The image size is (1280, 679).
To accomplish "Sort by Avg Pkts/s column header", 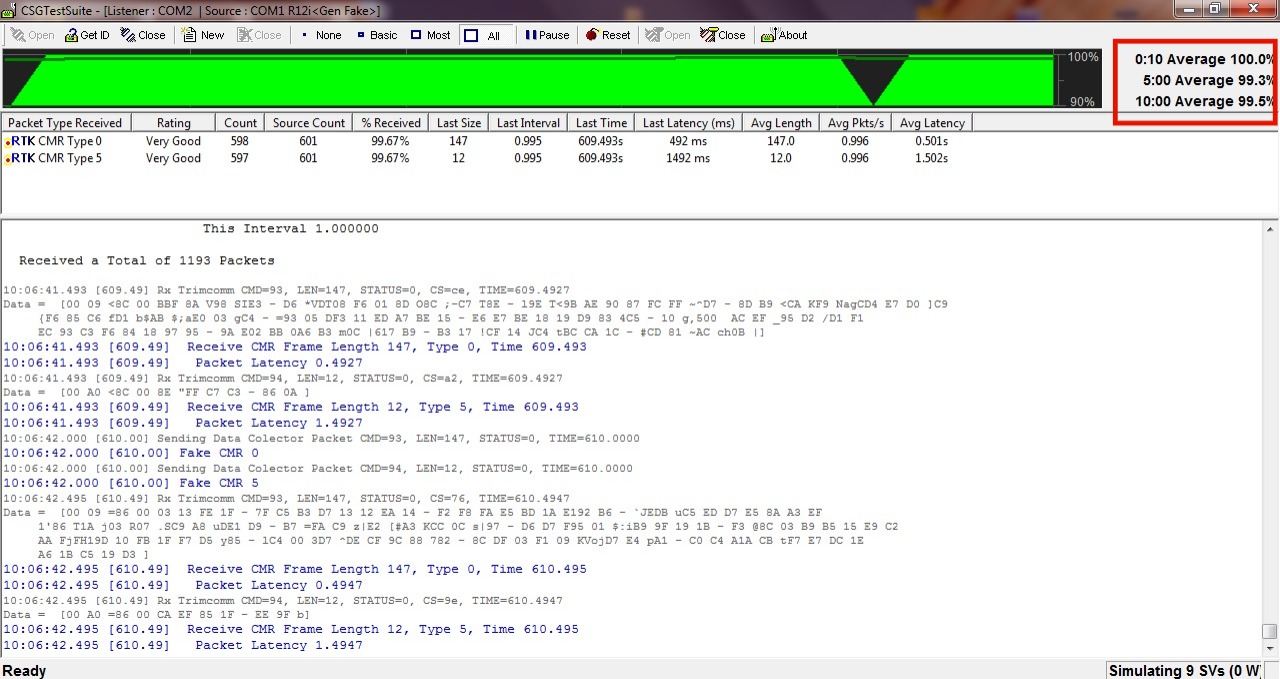I will [854, 123].
